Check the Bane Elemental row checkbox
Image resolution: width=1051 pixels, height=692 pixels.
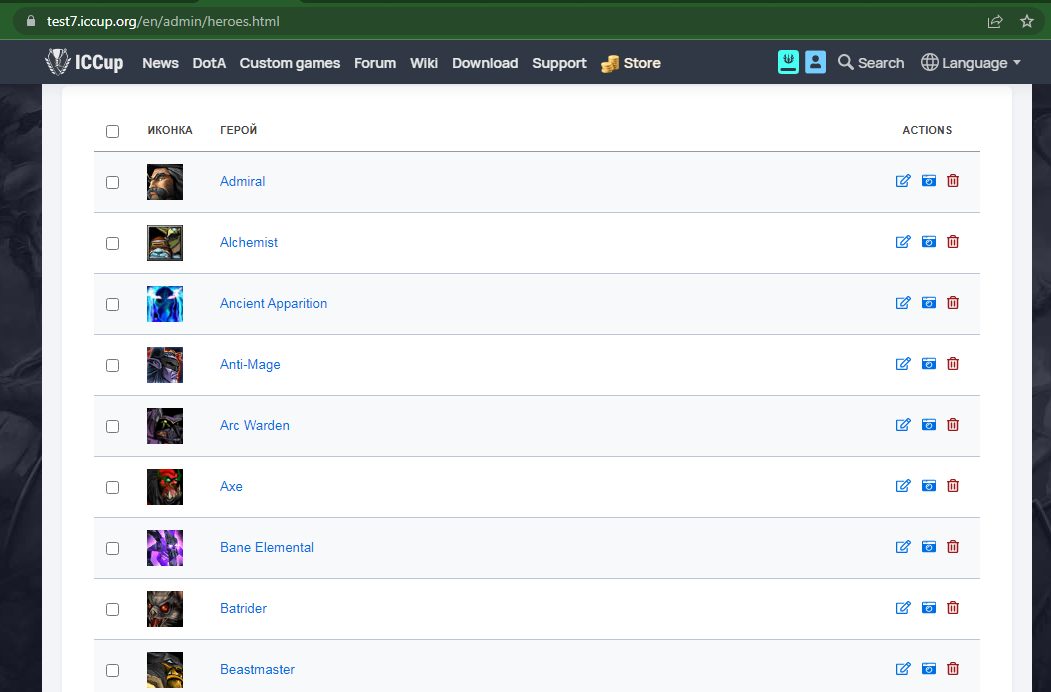113,549
